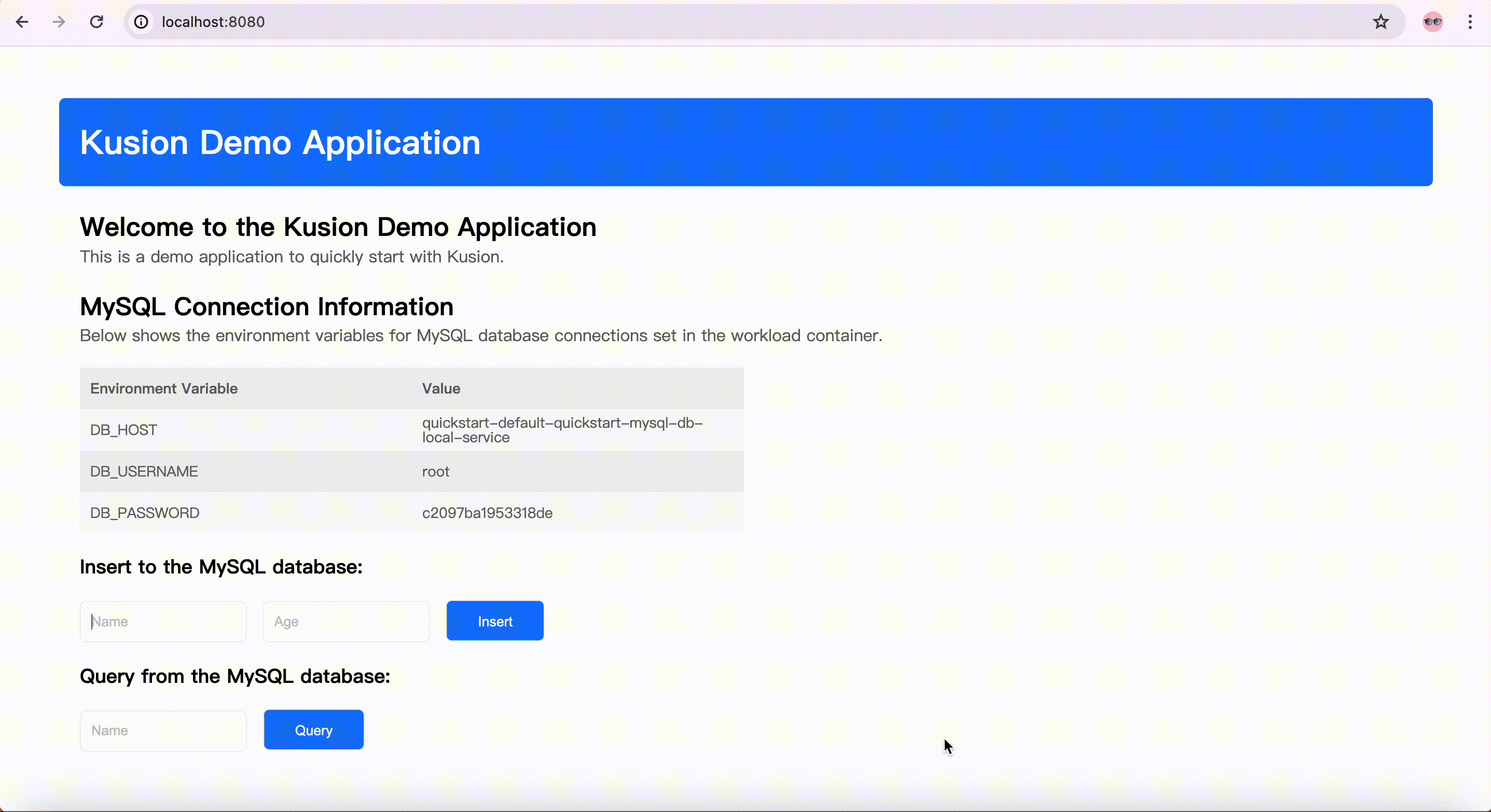Screen dimensions: 1491x812
Task: Click the DB_PASSWORD value c2097ba1953318de
Action: pos(487,513)
